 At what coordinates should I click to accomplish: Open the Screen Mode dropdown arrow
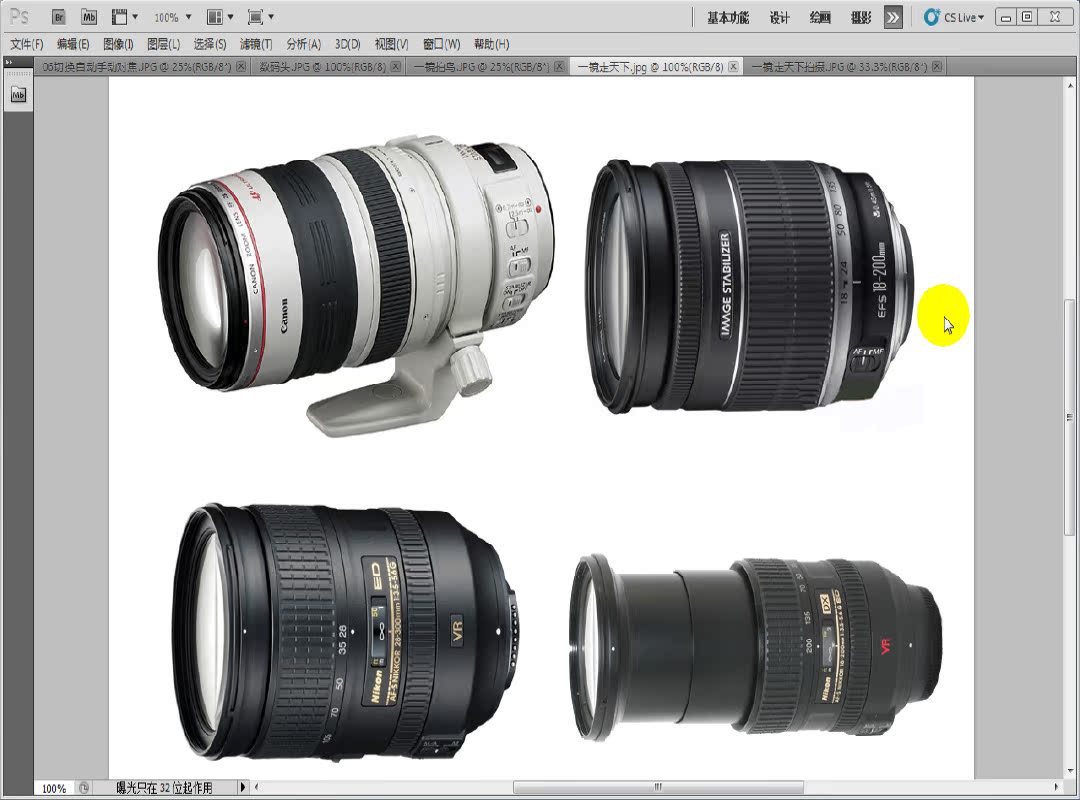pyautogui.click(x=271, y=17)
